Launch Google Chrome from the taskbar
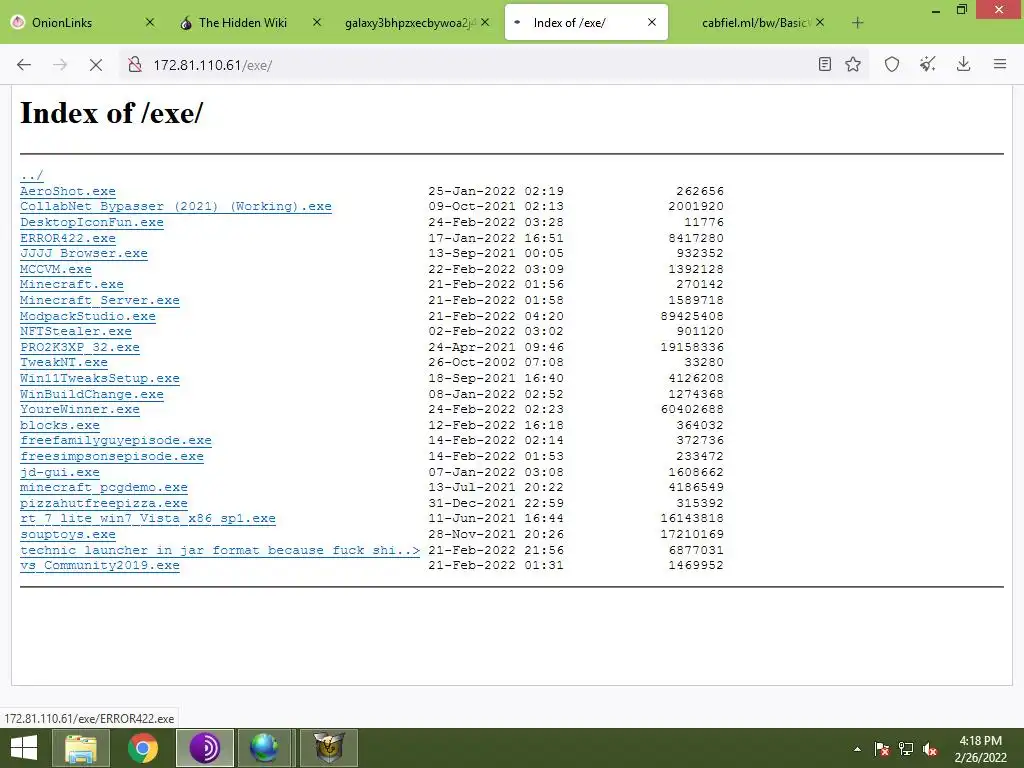The height and width of the screenshot is (768, 1024). click(x=143, y=748)
